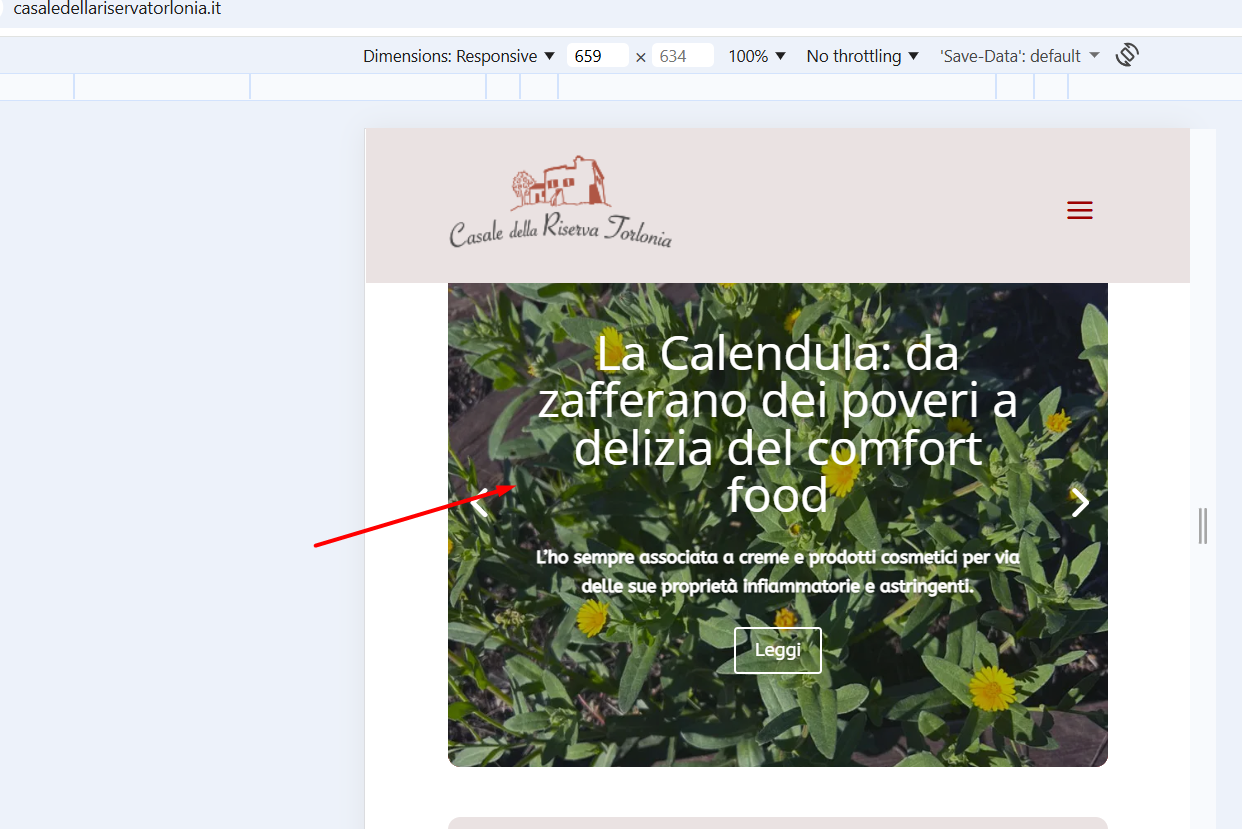Open the No throttling dropdown
Viewport: 1242px width, 829px height.
(862, 56)
